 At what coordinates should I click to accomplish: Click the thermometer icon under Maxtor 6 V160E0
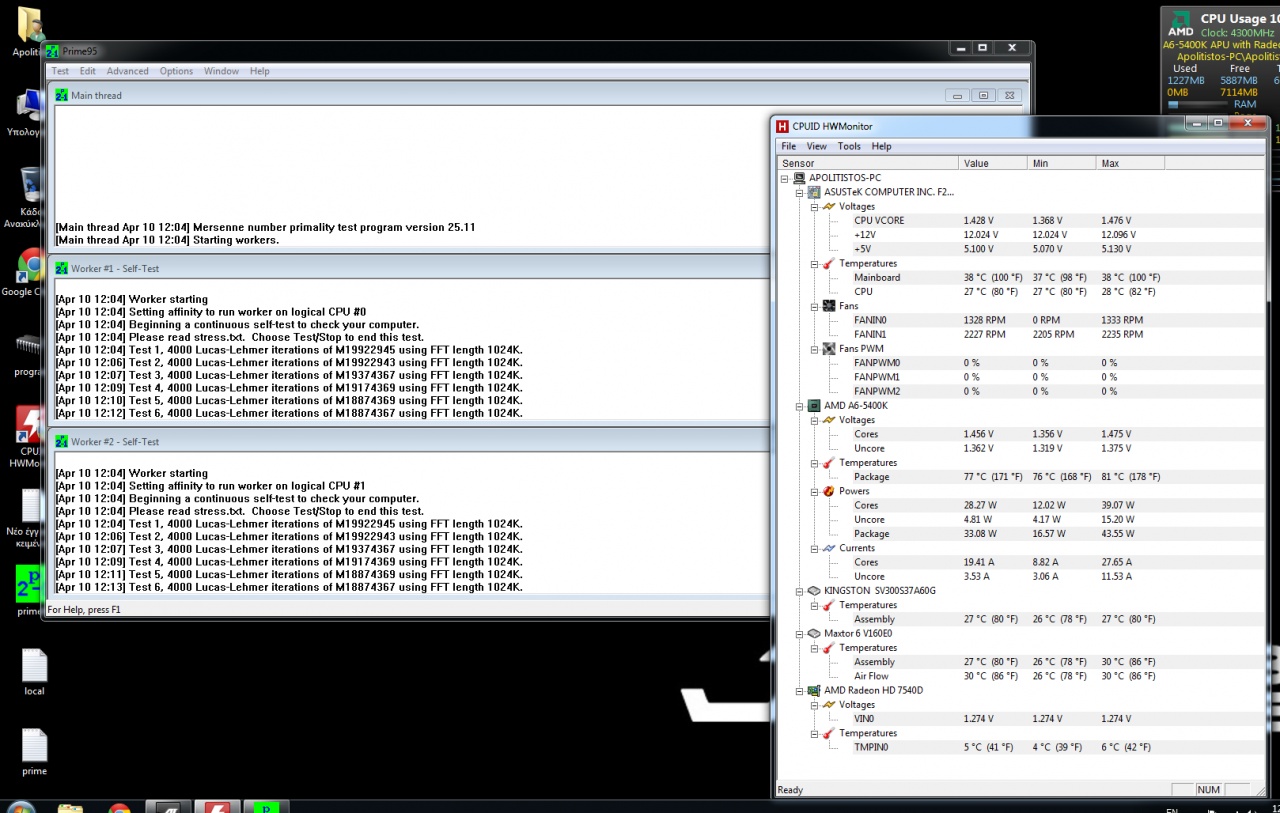(829, 648)
